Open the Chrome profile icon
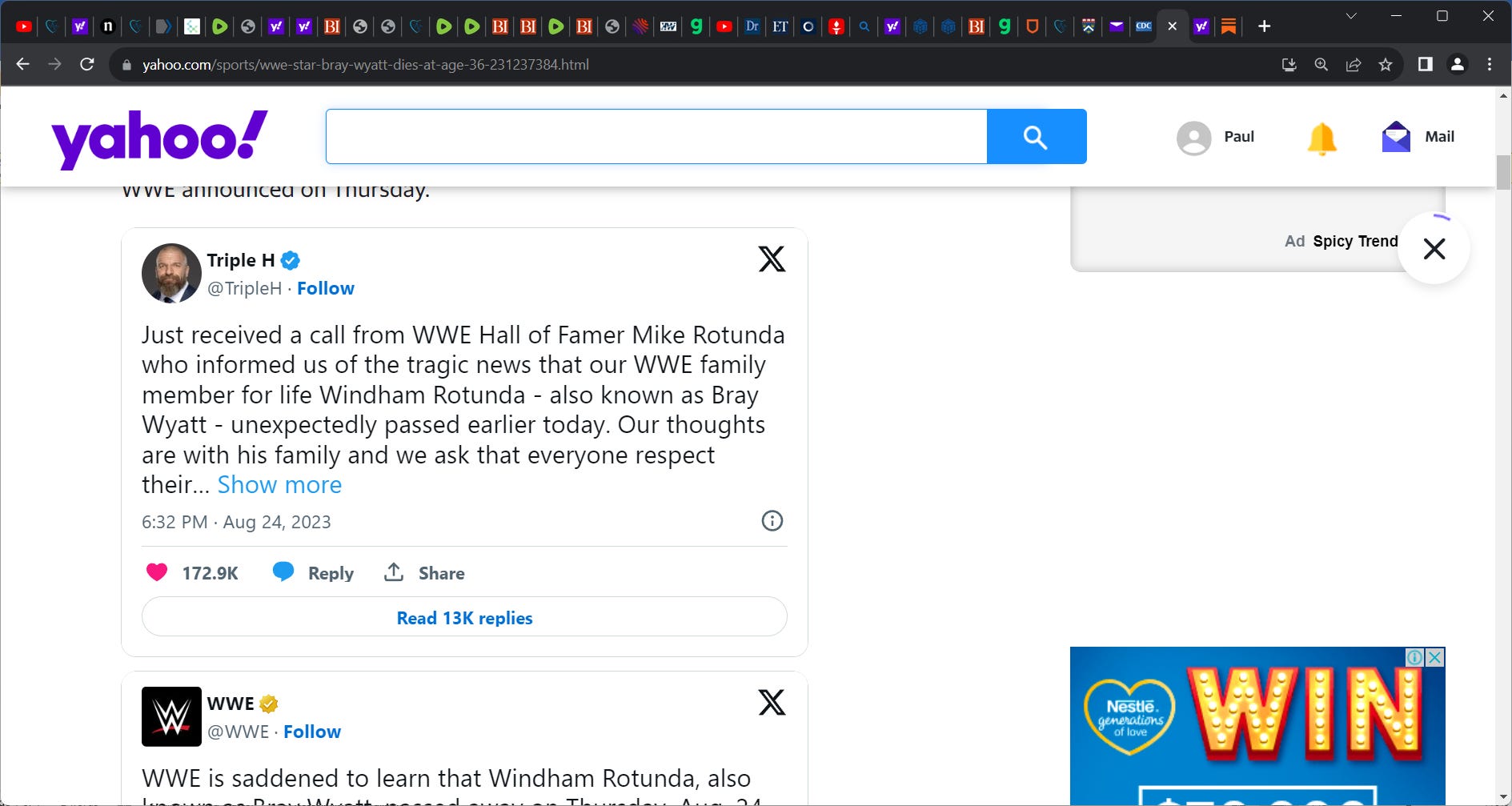Screen dimensions: 1512x806 pyautogui.click(x=1458, y=64)
